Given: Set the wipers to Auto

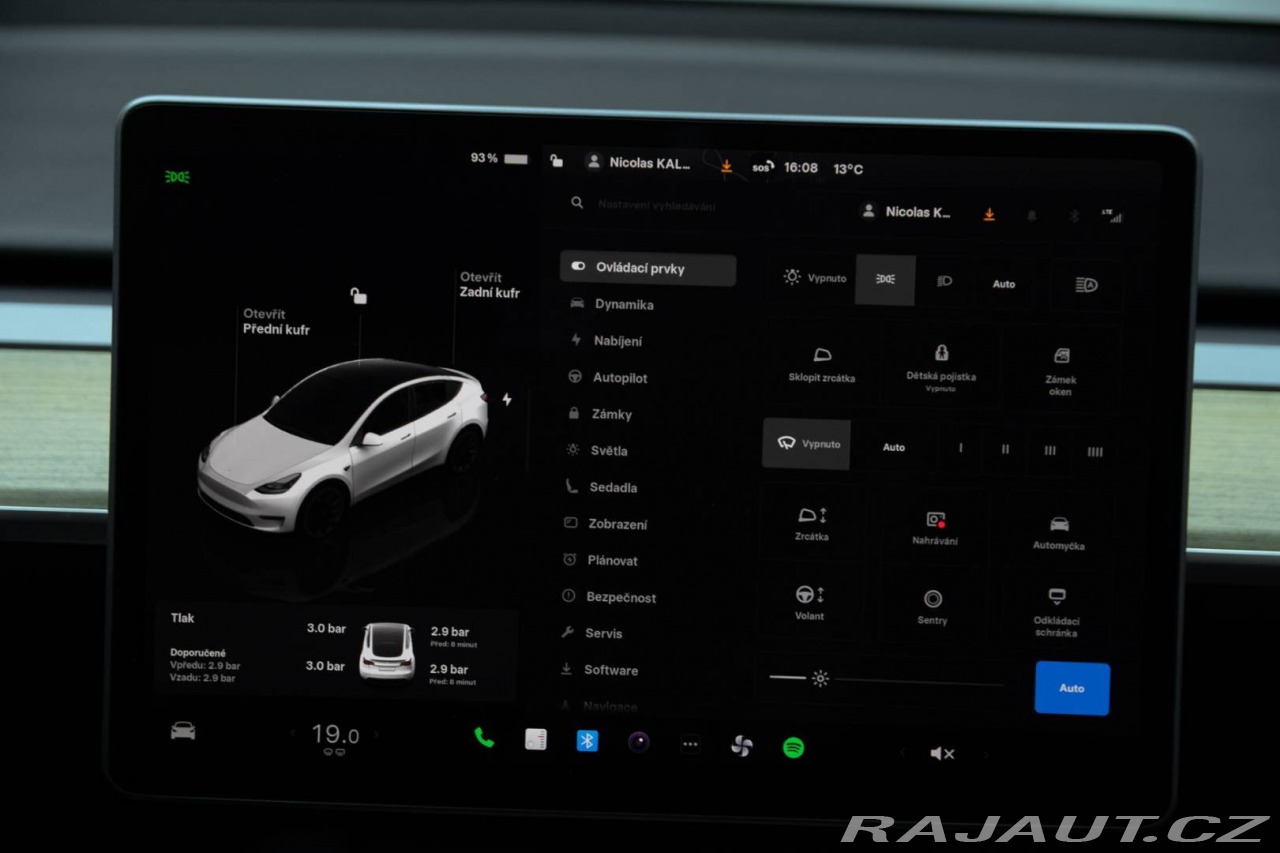Looking at the screenshot, I should point(893,447).
